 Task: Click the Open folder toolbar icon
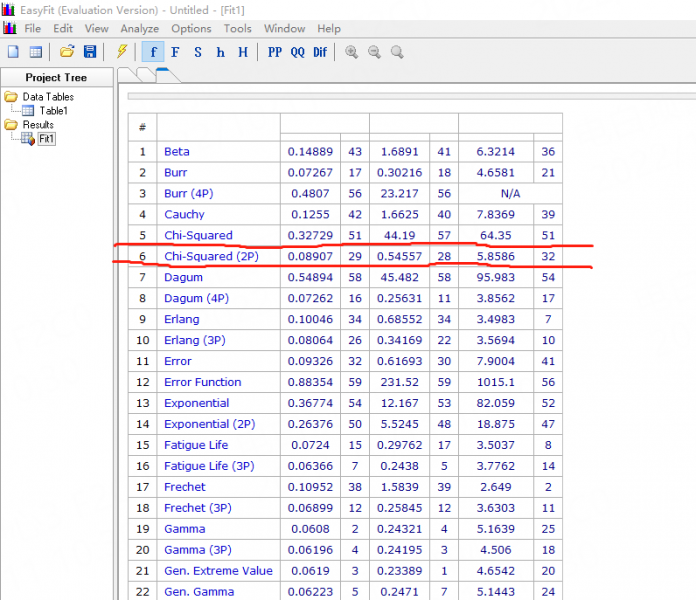[x=67, y=52]
